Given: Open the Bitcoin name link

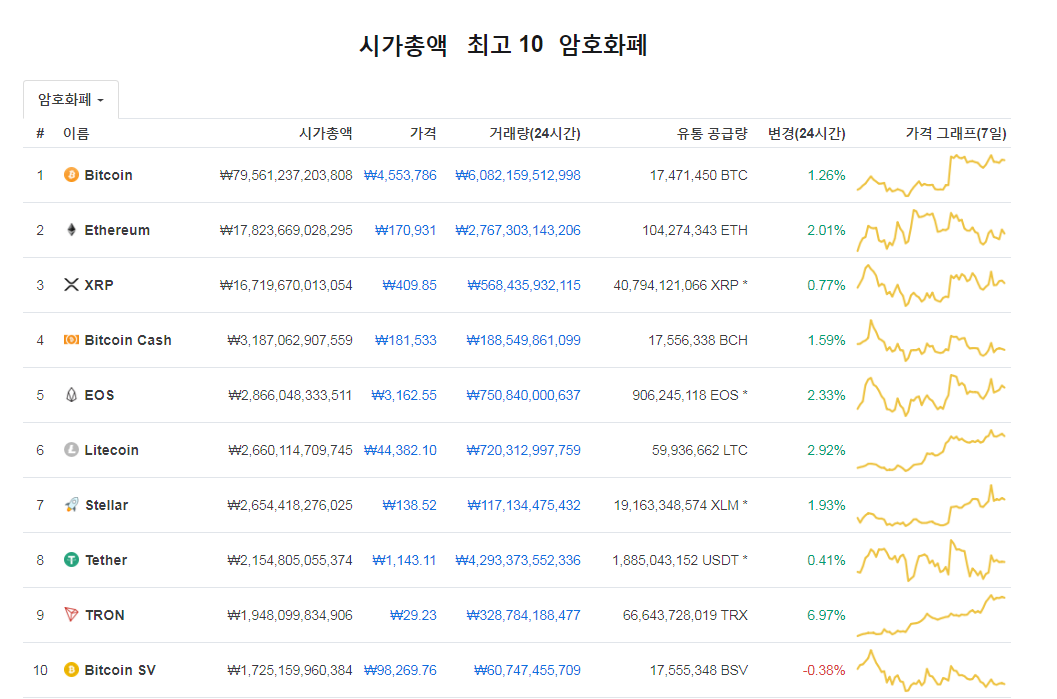Looking at the screenshot, I should [x=109, y=175].
